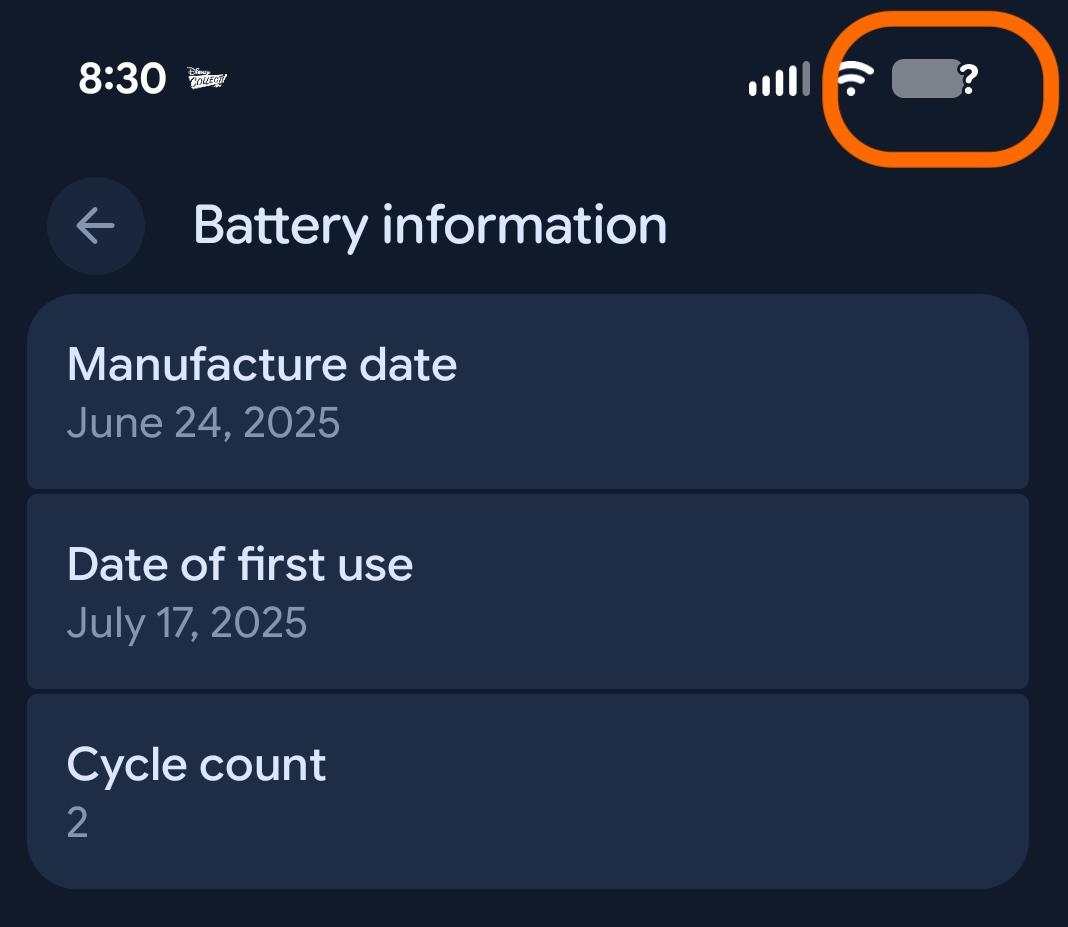
Task: Click the year 2025 in Manufacture date
Action: coord(292,423)
